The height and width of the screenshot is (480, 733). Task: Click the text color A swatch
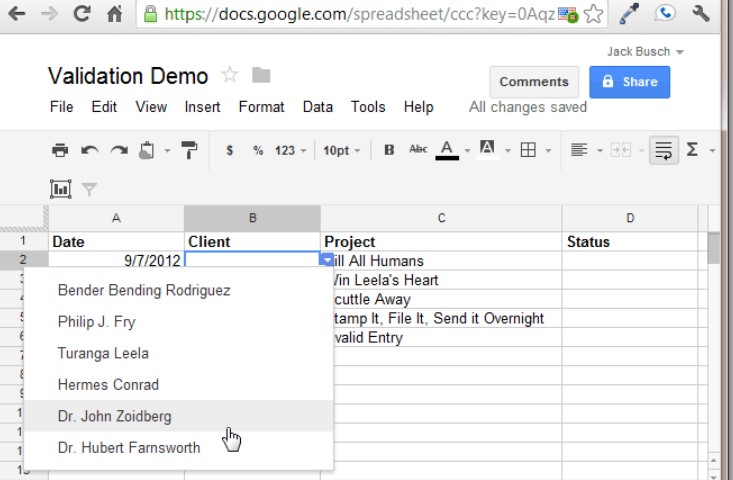tap(447, 150)
